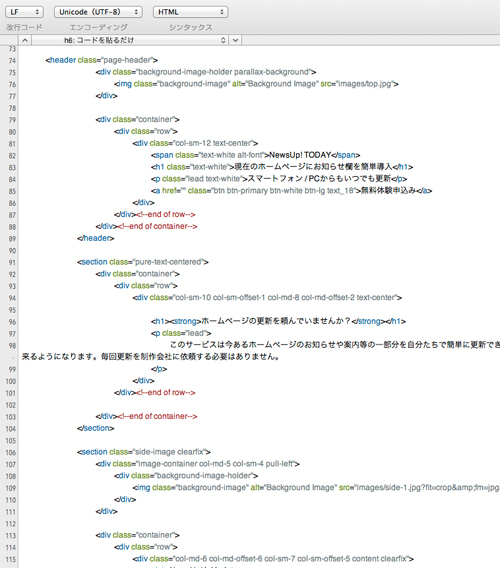Click the anchor text '無料体験申込み'
500x568 pixels.
pyautogui.click(x=388, y=191)
